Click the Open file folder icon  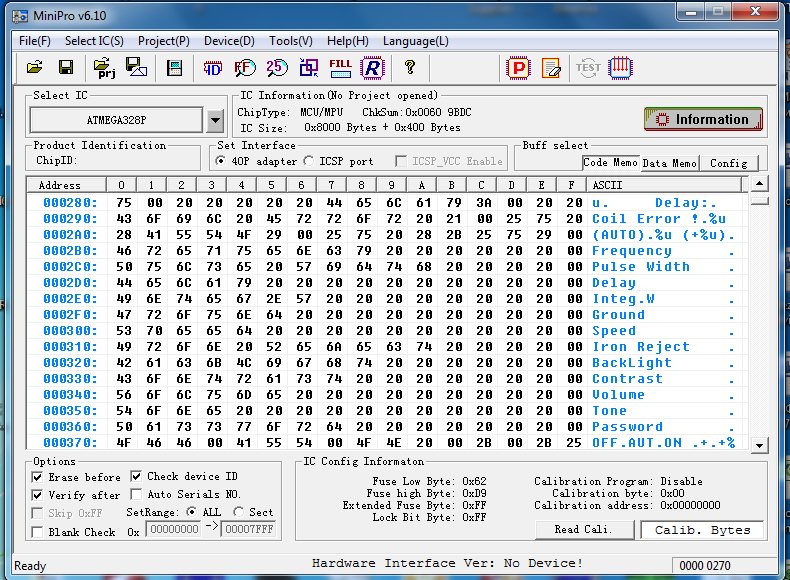(x=34, y=67)
